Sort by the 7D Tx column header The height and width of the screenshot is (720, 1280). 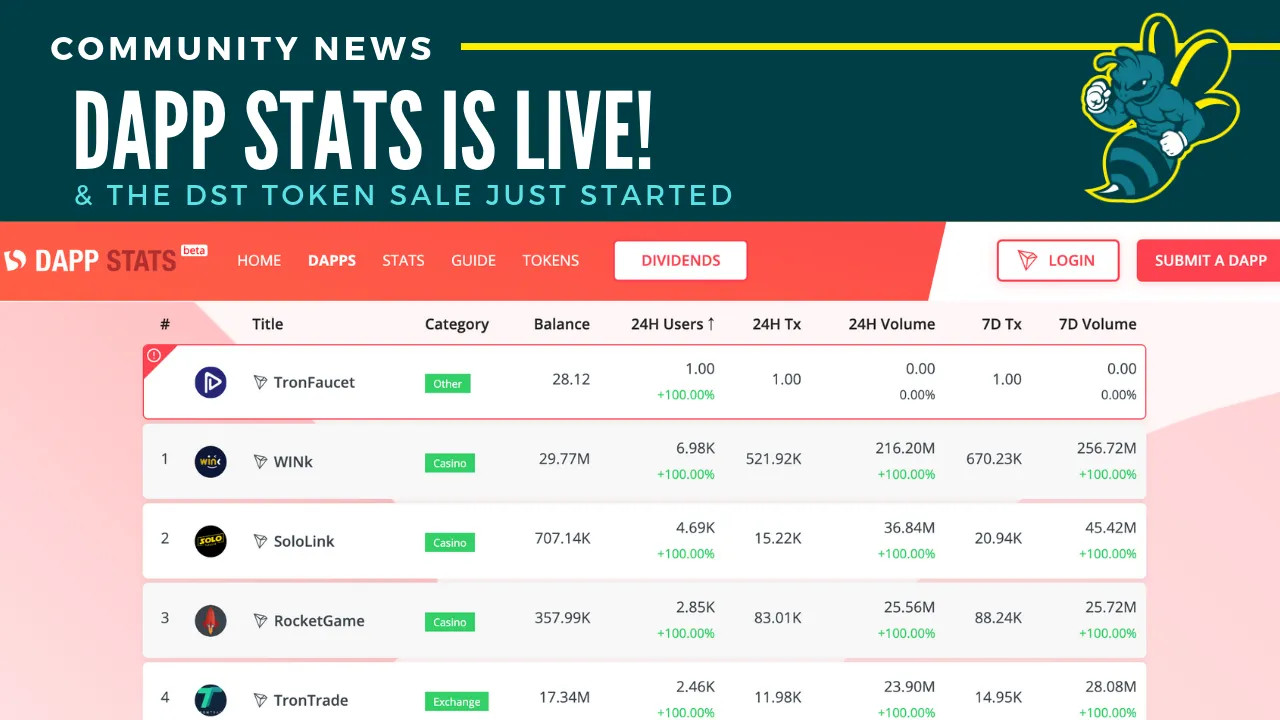click(1002, 324)
